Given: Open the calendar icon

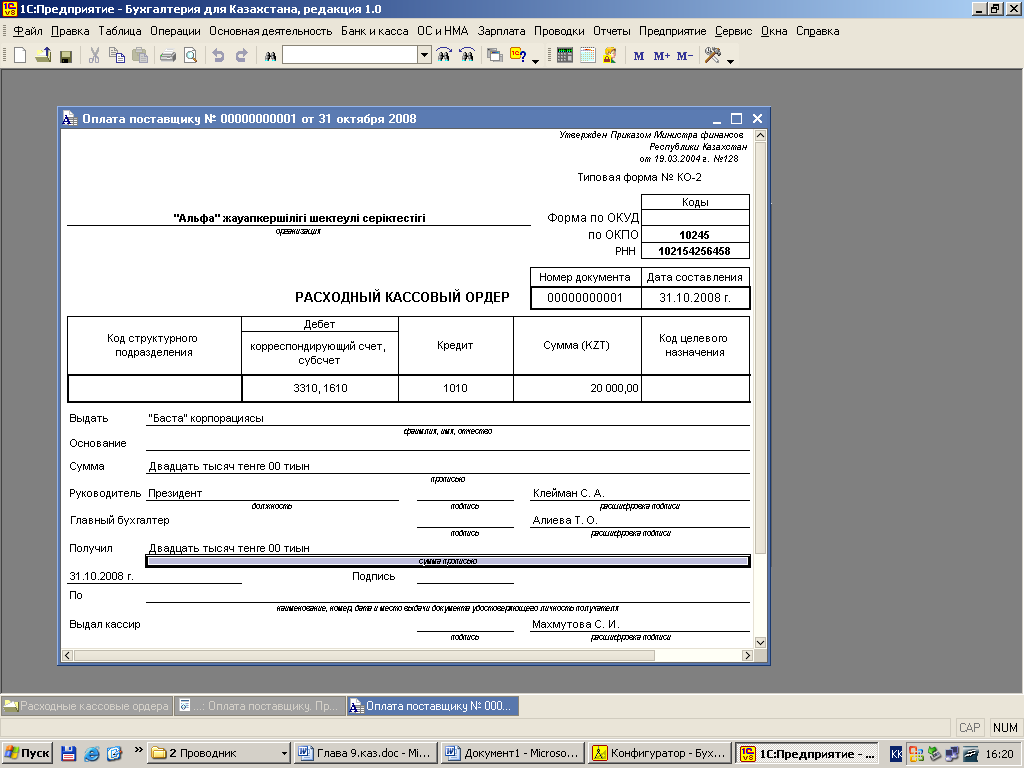Looking at the screenshot, I should [x=588, y=56].
